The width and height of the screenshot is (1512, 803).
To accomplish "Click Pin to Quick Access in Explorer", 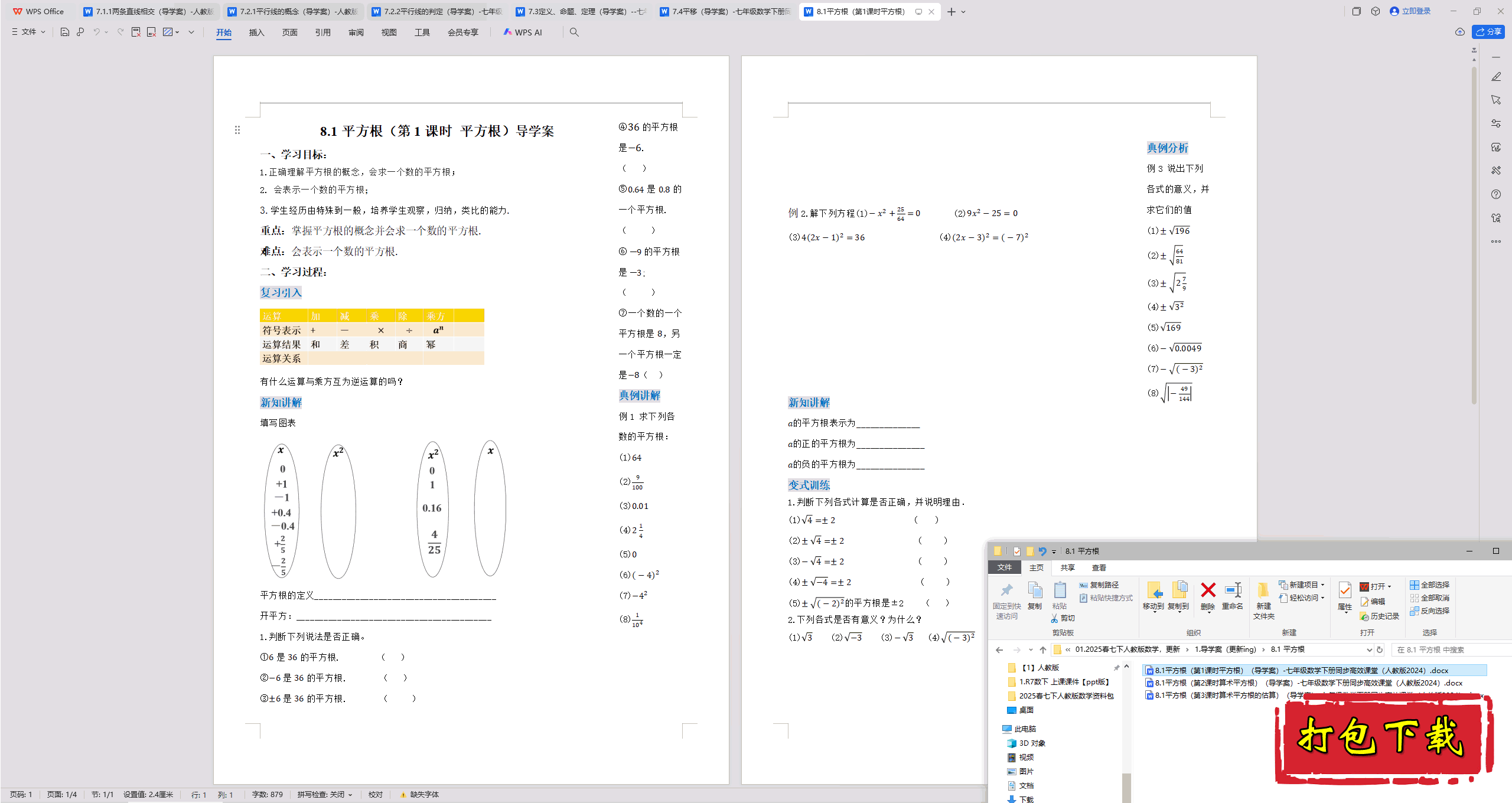I will tap(1006, 600).
